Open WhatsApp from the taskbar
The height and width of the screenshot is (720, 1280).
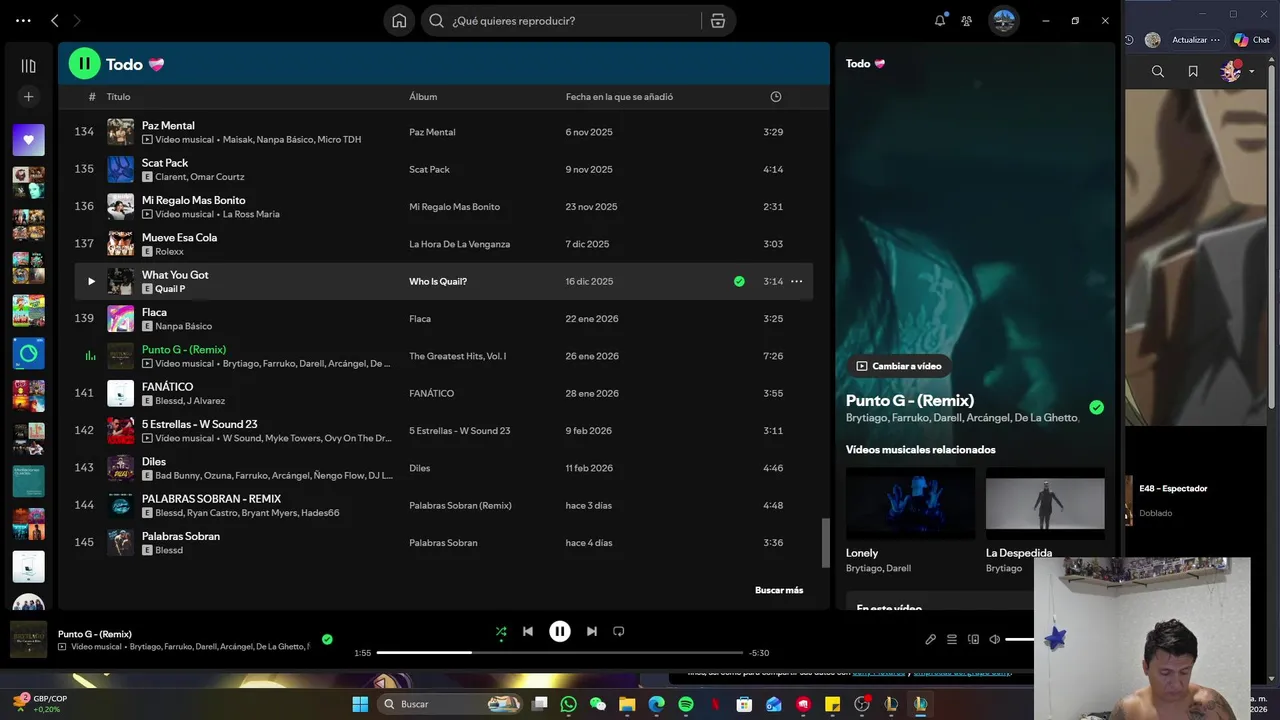pyautogui.click(x=569, y=704)
